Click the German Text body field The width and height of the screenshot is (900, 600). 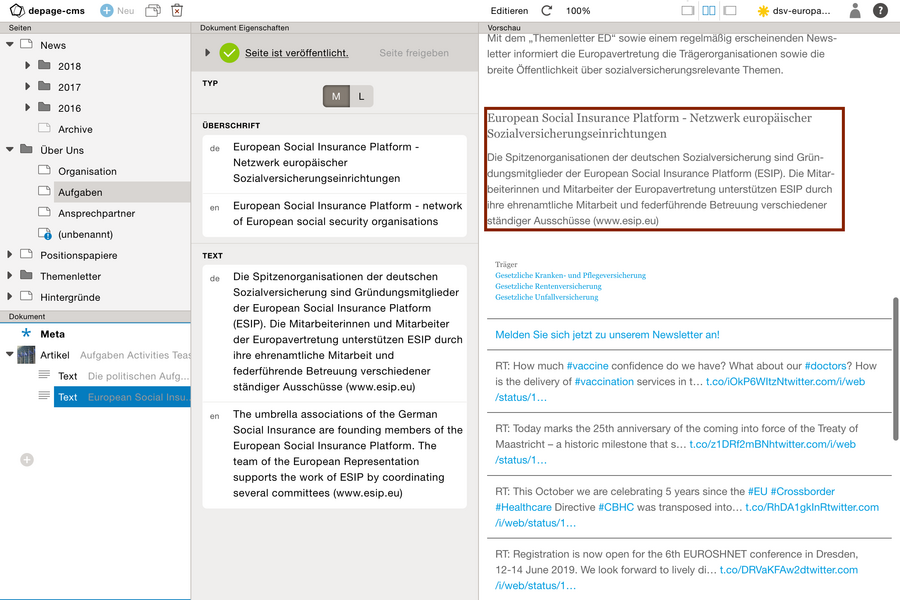coord(335,332)
